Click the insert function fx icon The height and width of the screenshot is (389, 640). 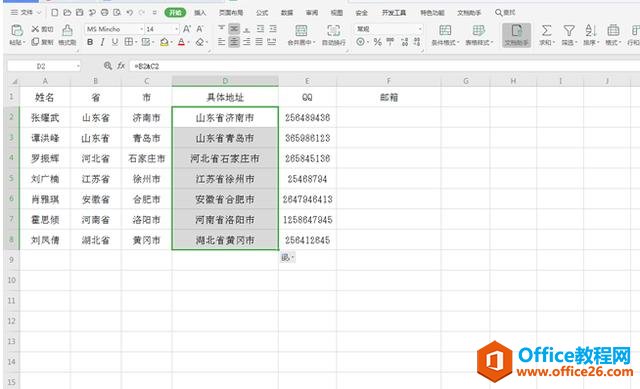click(121, 66)
